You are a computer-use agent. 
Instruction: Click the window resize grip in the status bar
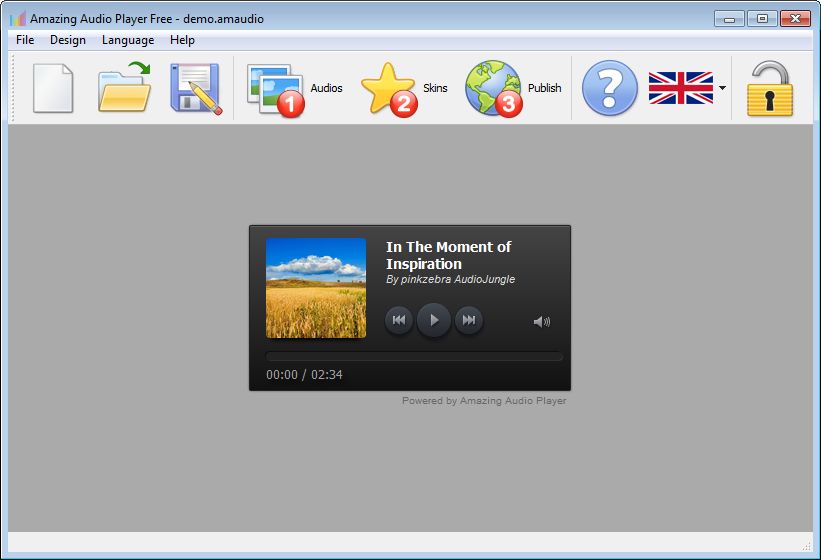807,545
